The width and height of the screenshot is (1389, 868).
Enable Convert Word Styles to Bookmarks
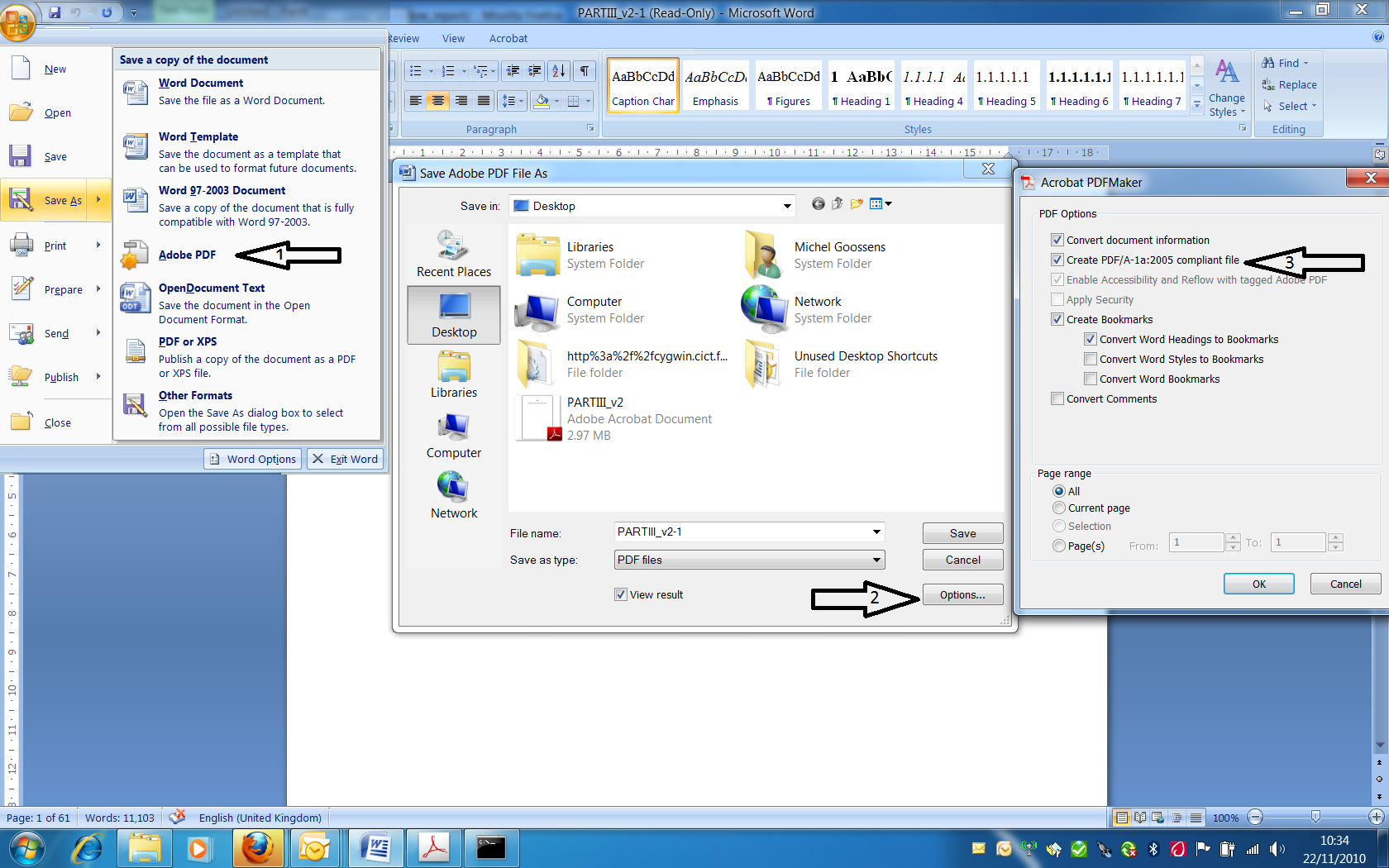click(x=1090, y=359)
